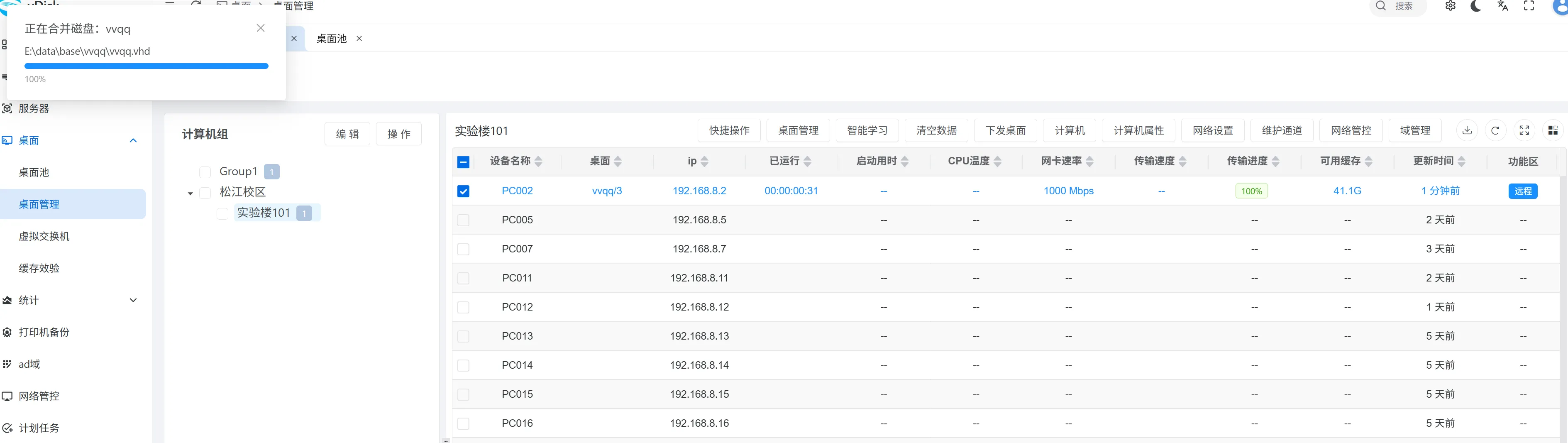1568x443 pixels.
Task: Click the download export icon
Action: point(1467,130)
